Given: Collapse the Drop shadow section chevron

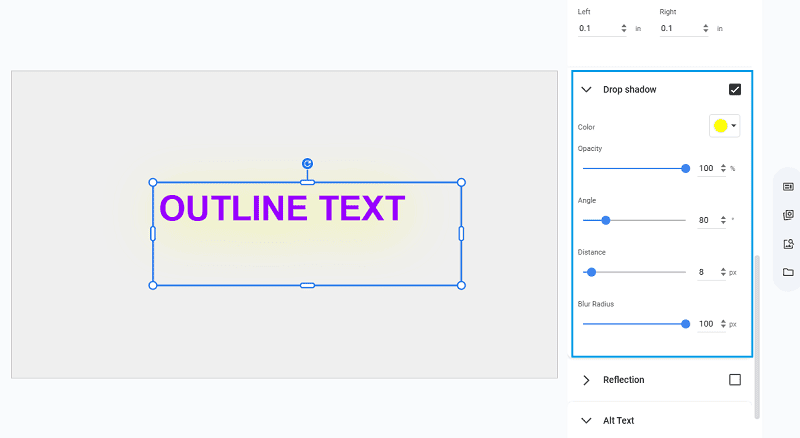Looking at the screenshot, I should coord(586,89).
